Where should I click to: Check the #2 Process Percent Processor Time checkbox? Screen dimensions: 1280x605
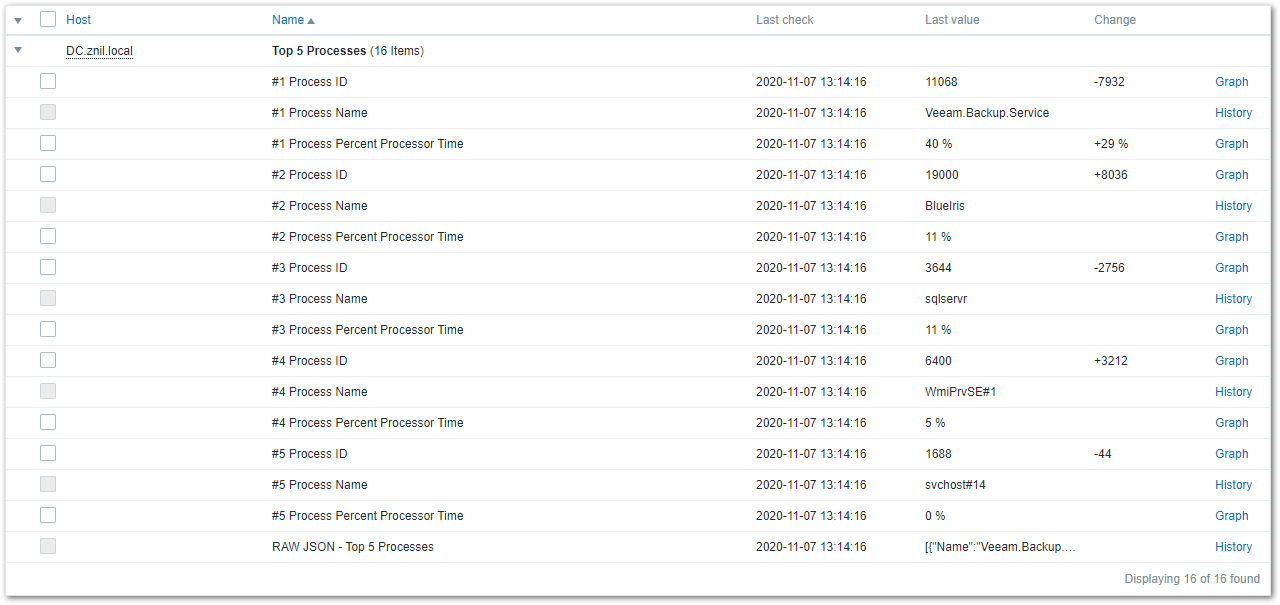(x=48, y=236)
